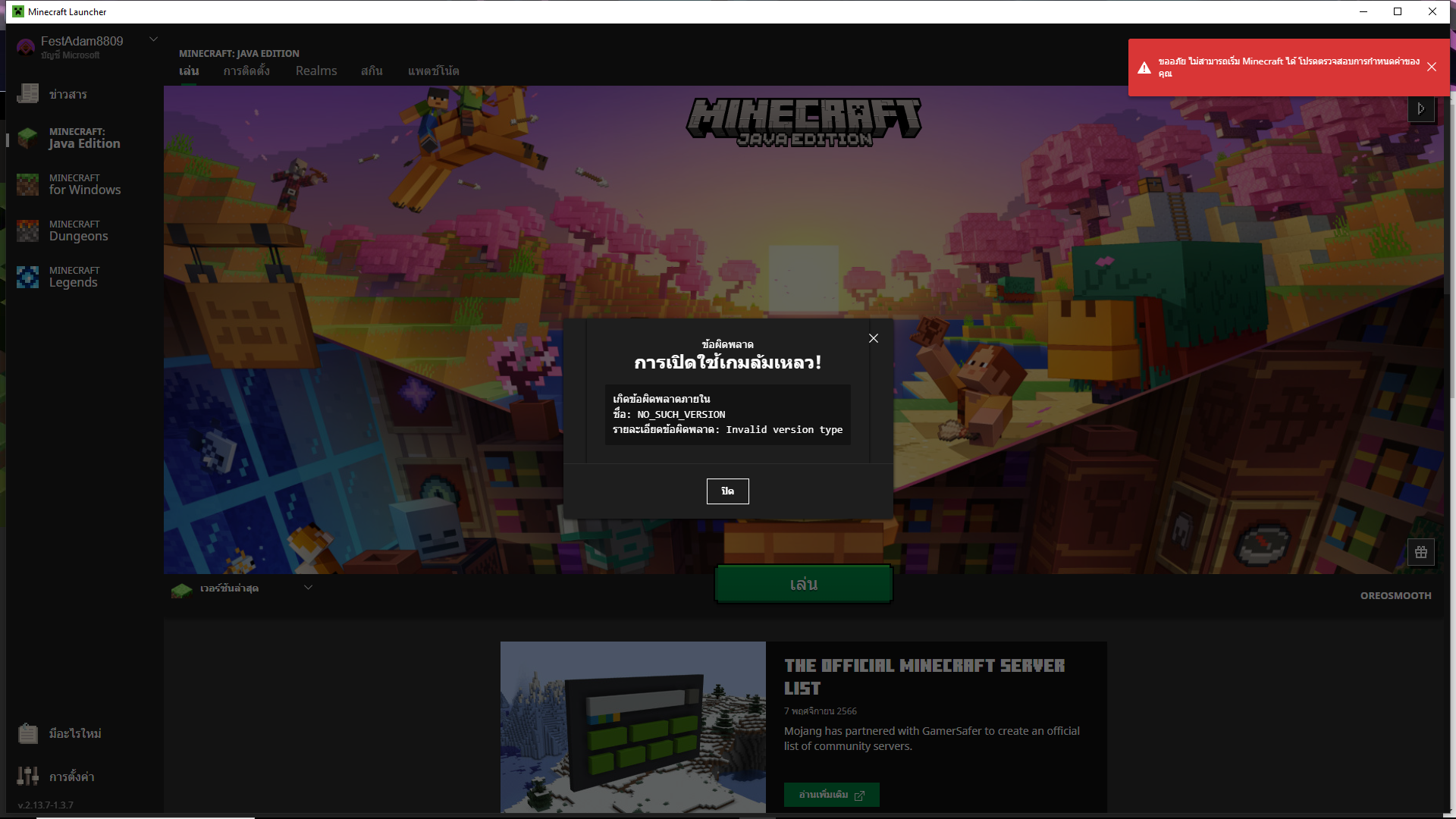
Task: Click the Minecraft Launcher title bar icon
Action: click(x=18, y=11)
